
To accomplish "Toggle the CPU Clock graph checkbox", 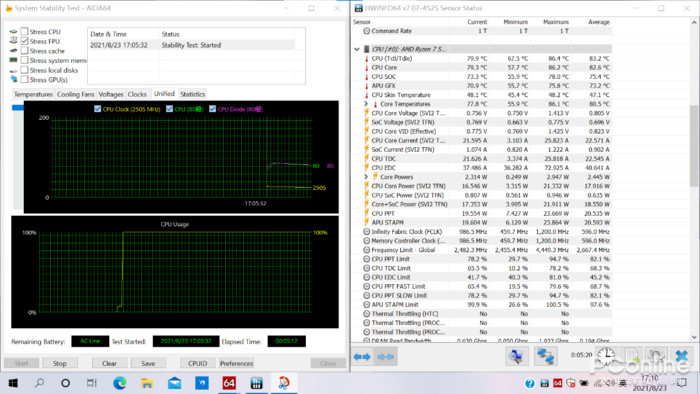I will point(98,109).
